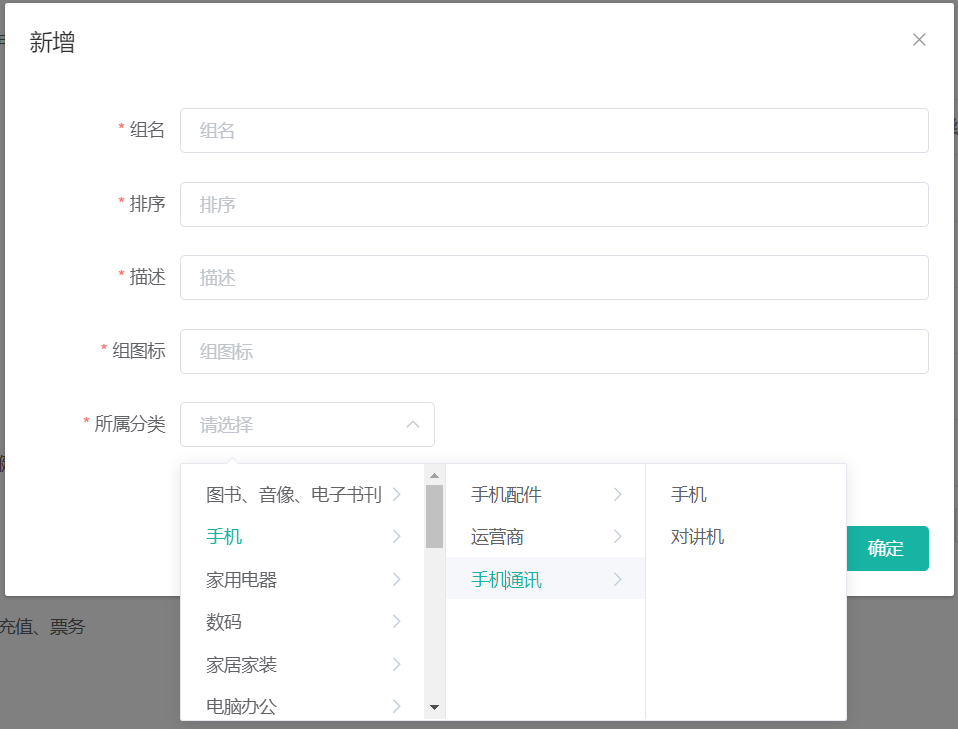The image size is (958, 729).
Task: Expand chevron beside top-level 手机
Action: 397,537
